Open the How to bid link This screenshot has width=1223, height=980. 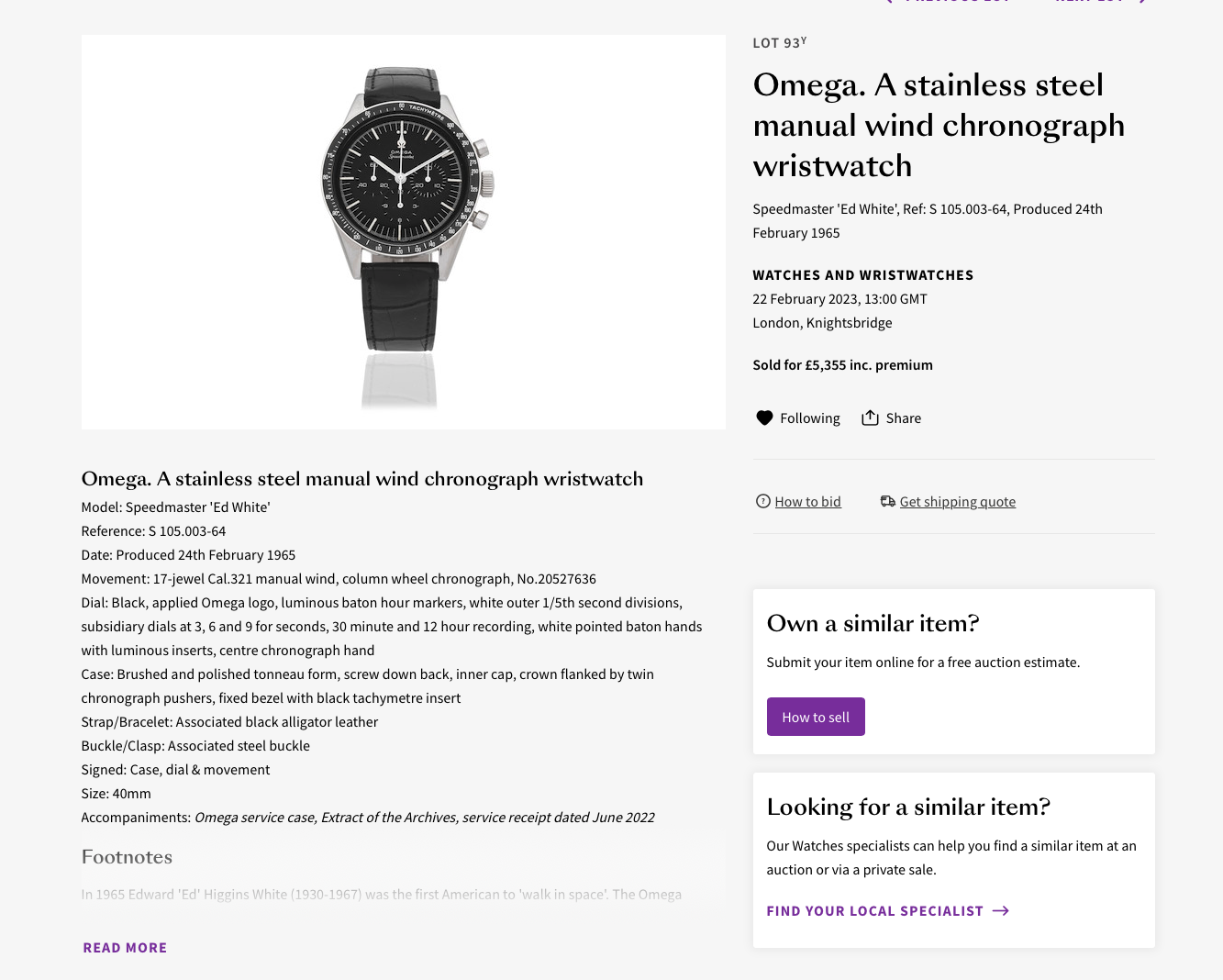coord(807,502)
